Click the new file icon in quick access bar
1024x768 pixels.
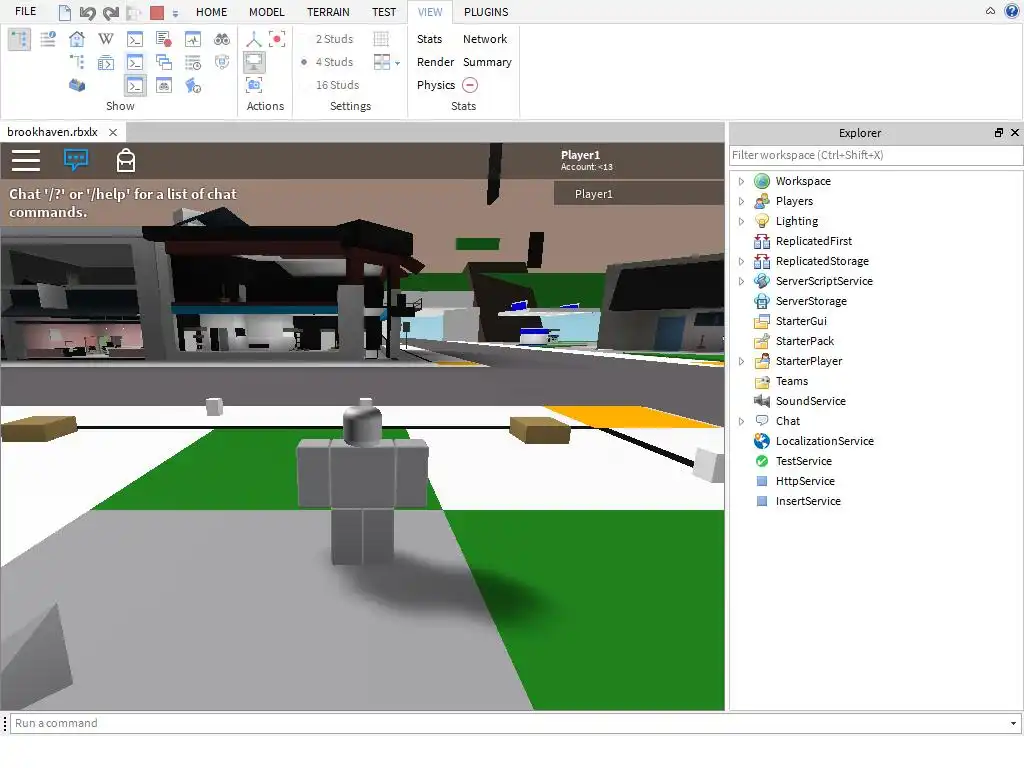tap(65, 12)
